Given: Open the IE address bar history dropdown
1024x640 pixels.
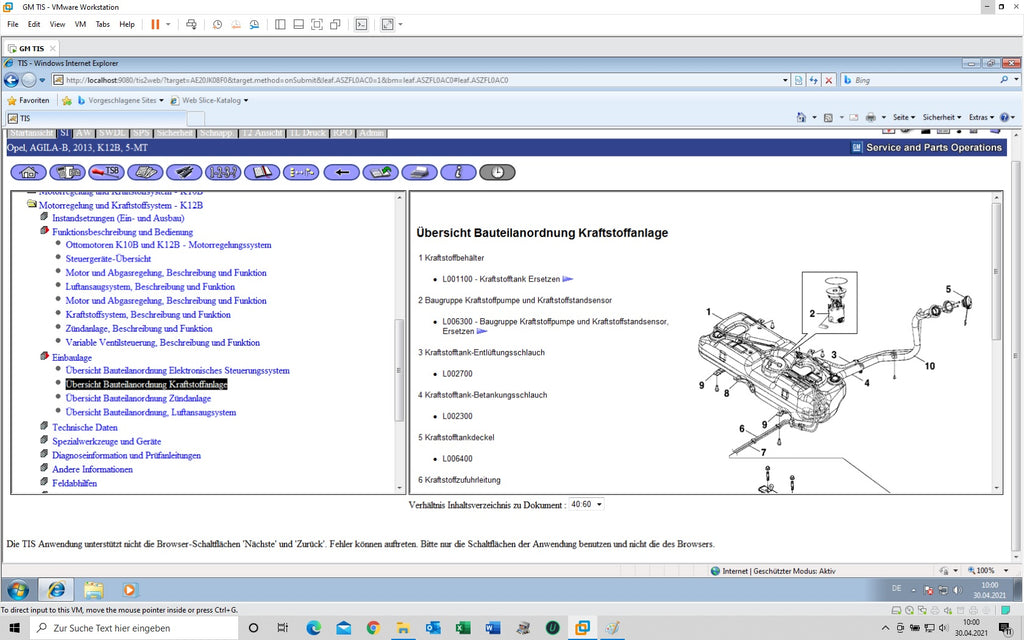Looking at the screenshot, I should pyautogui.click(x=785, y=80).
